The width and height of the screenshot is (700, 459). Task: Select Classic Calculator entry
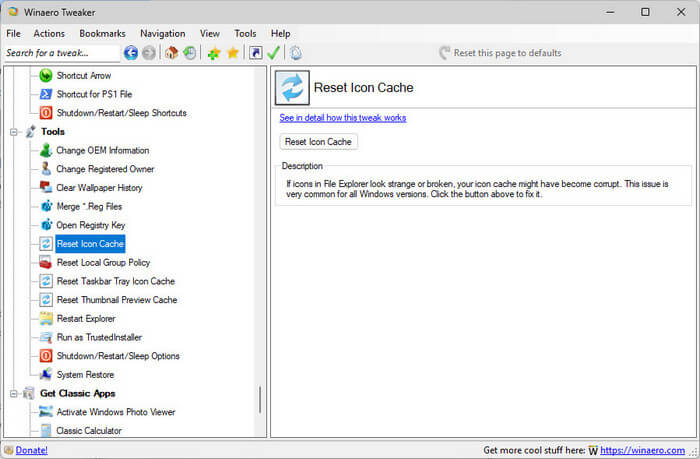click(x=89, y=430)
